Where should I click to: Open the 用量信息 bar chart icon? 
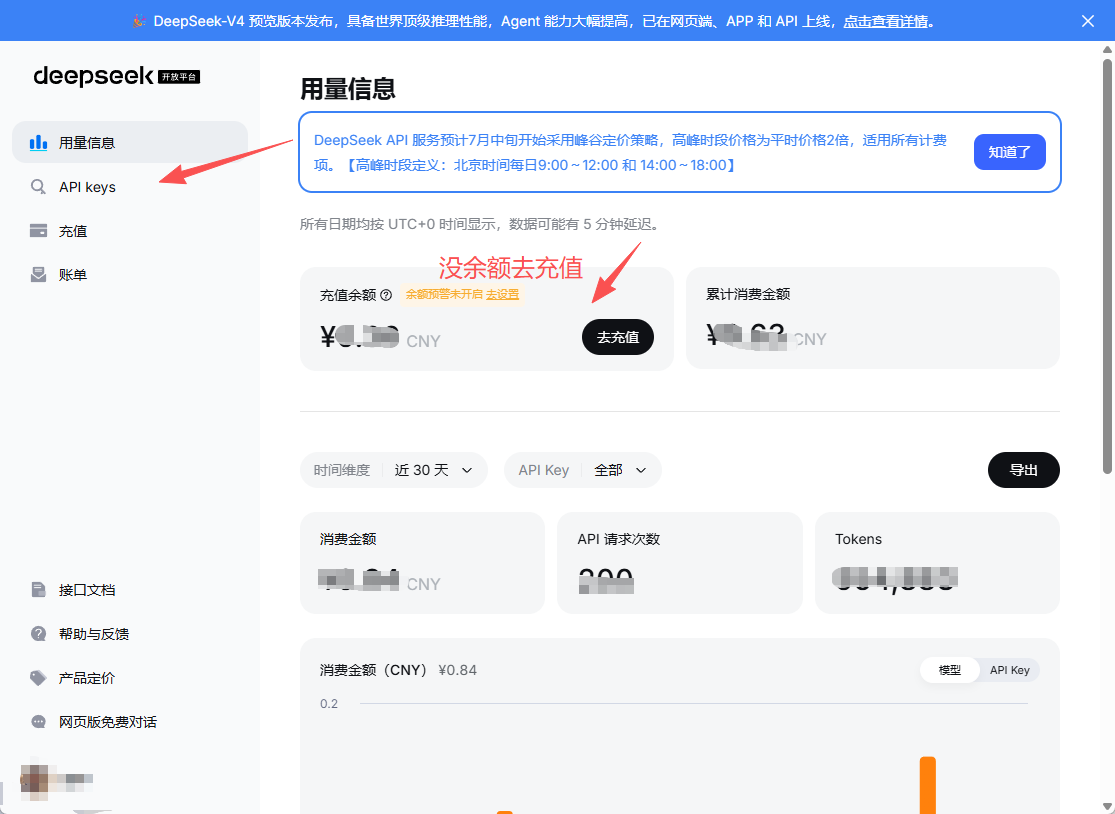pos(38,143)
